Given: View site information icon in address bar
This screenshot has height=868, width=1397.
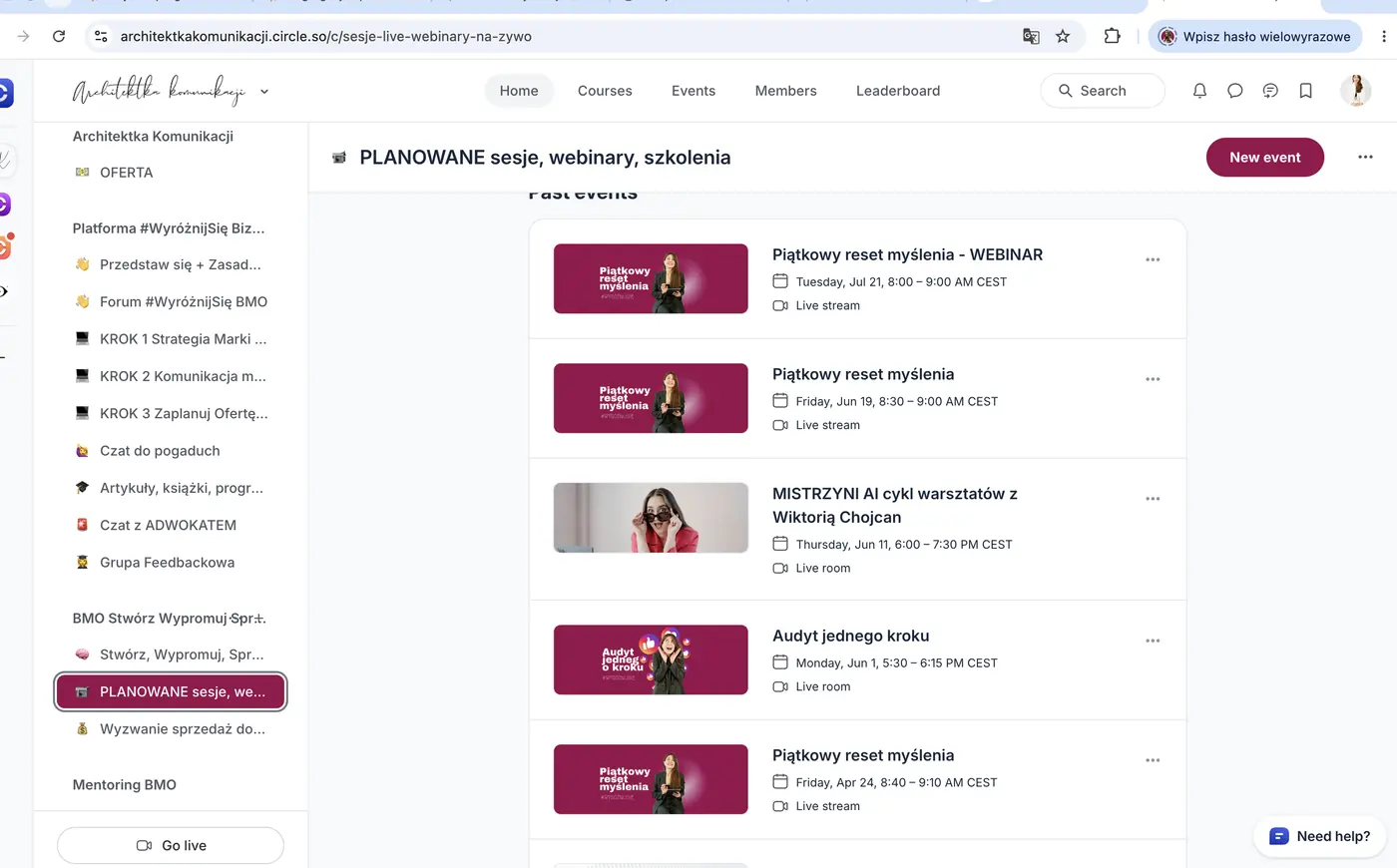Looking at the screenshot, I should (101, 36).
